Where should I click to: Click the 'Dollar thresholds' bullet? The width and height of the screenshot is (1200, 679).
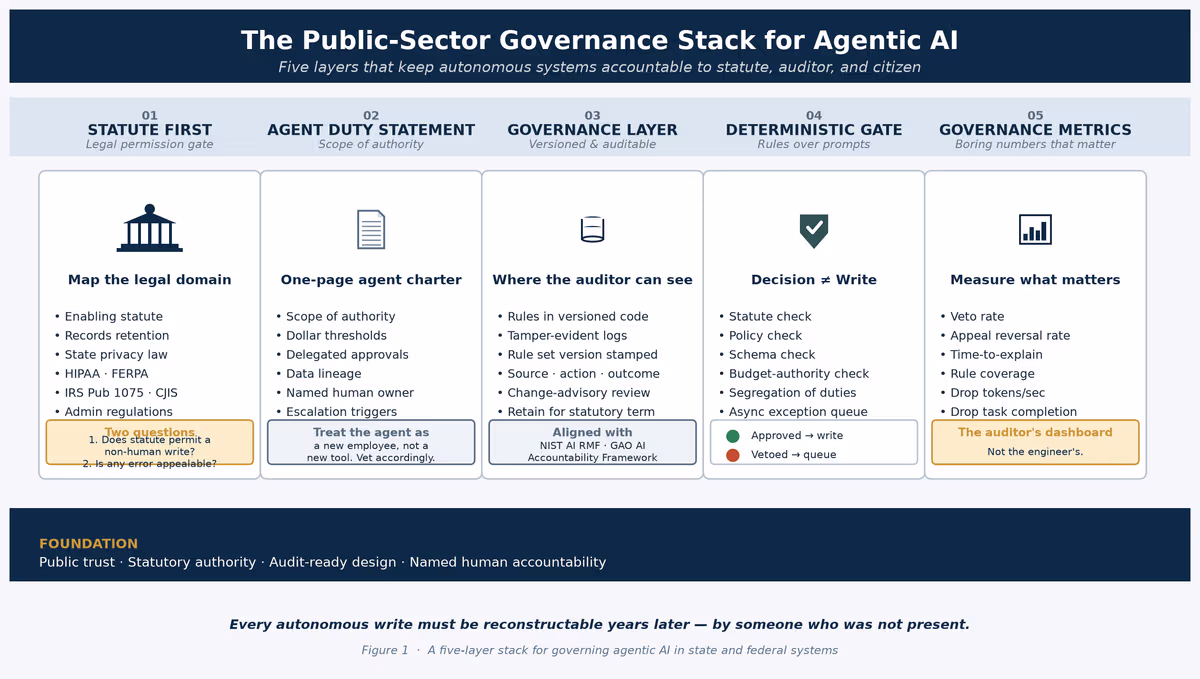coord(331,336)
